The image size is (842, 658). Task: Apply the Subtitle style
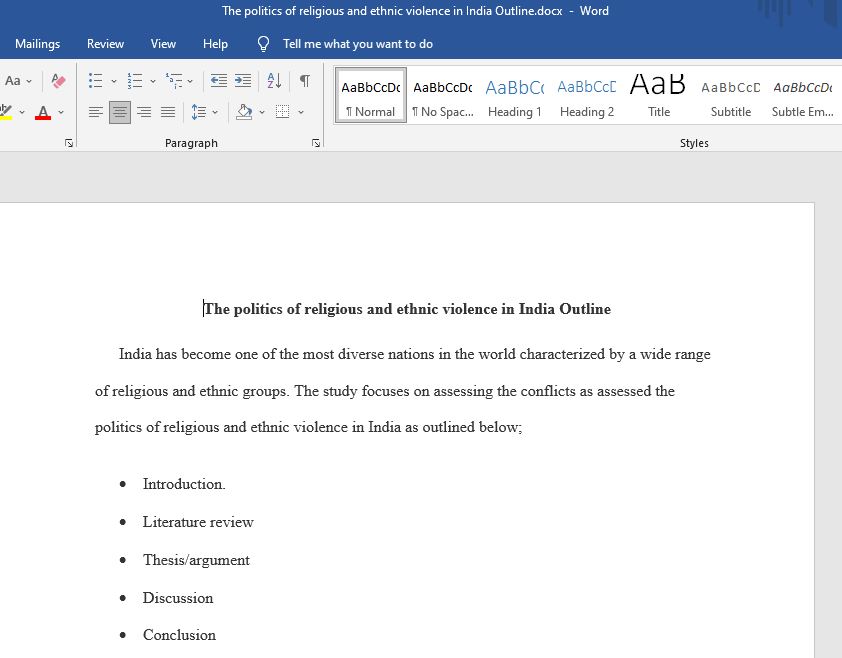730,96
